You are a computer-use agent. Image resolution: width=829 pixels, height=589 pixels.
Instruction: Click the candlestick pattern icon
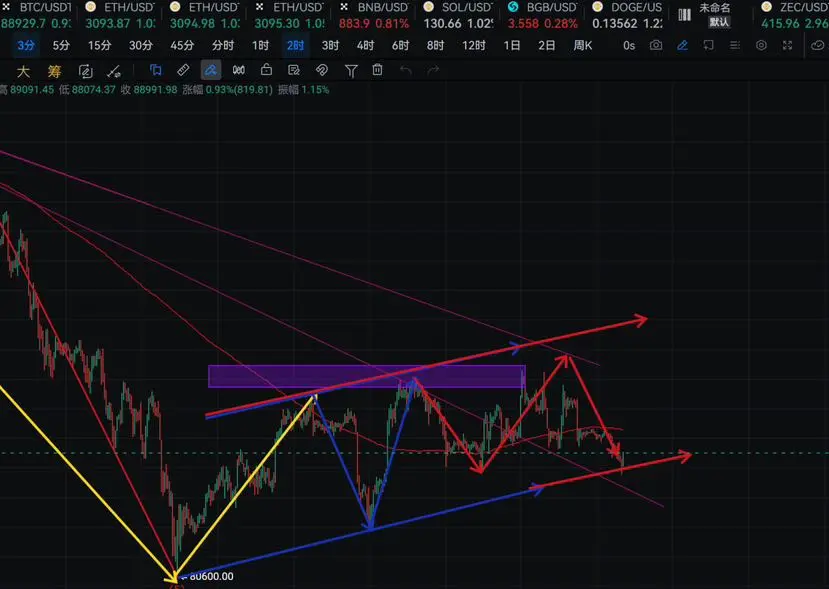pos(239,70)
